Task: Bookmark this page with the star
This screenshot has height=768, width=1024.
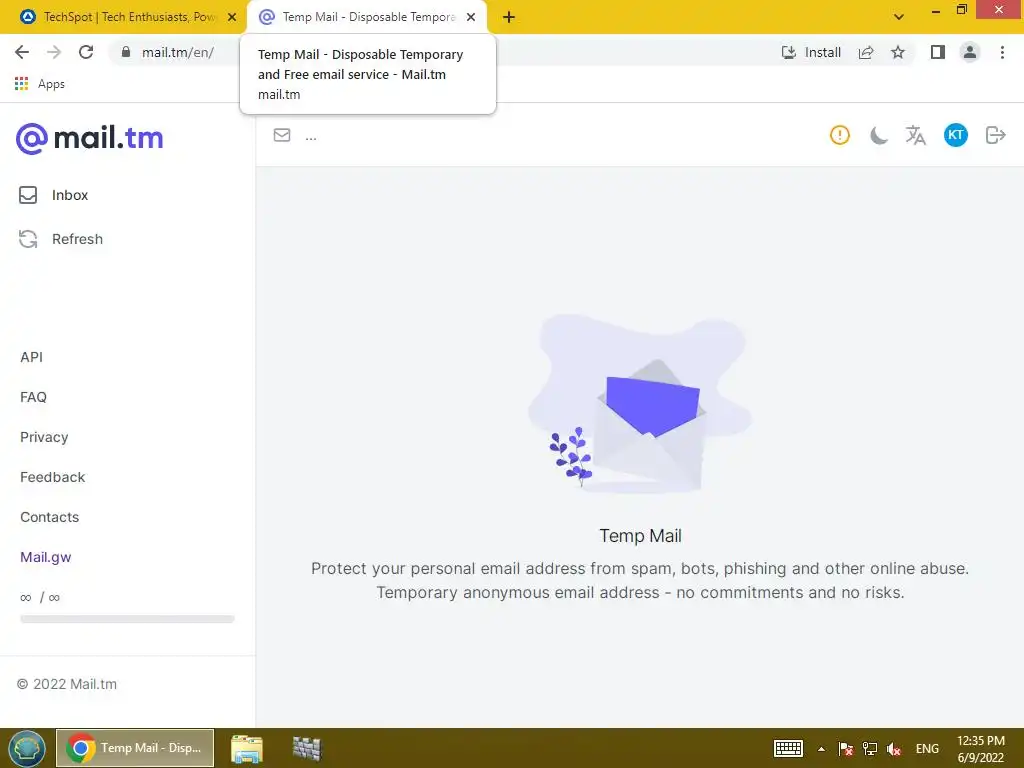Action: (x=898, y=52)
